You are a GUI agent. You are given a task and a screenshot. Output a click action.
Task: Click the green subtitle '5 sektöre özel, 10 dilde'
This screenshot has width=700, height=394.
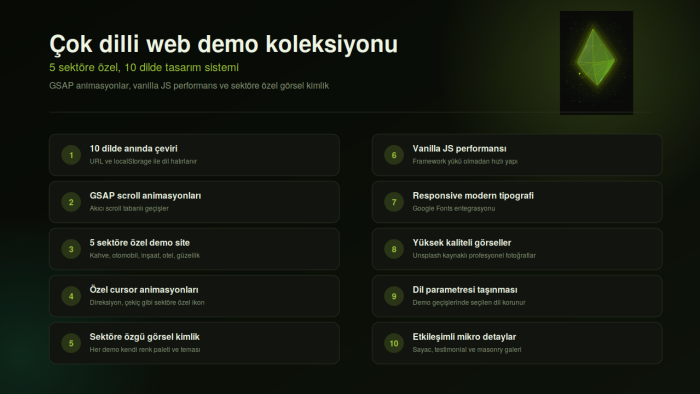144,67
